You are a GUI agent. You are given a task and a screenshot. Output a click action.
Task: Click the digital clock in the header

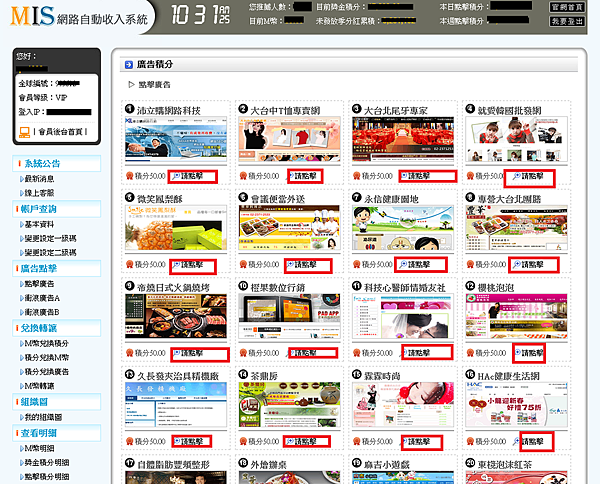(200, 15)
